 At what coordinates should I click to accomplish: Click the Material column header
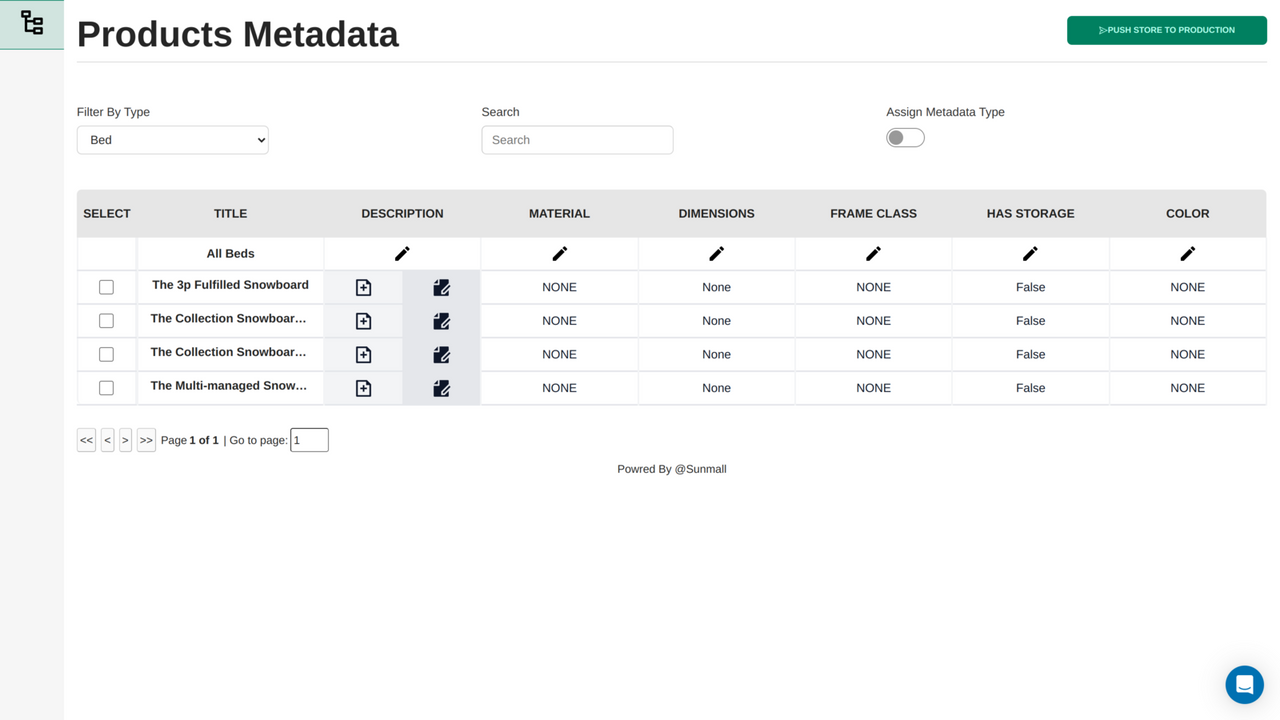pos(559,213)
